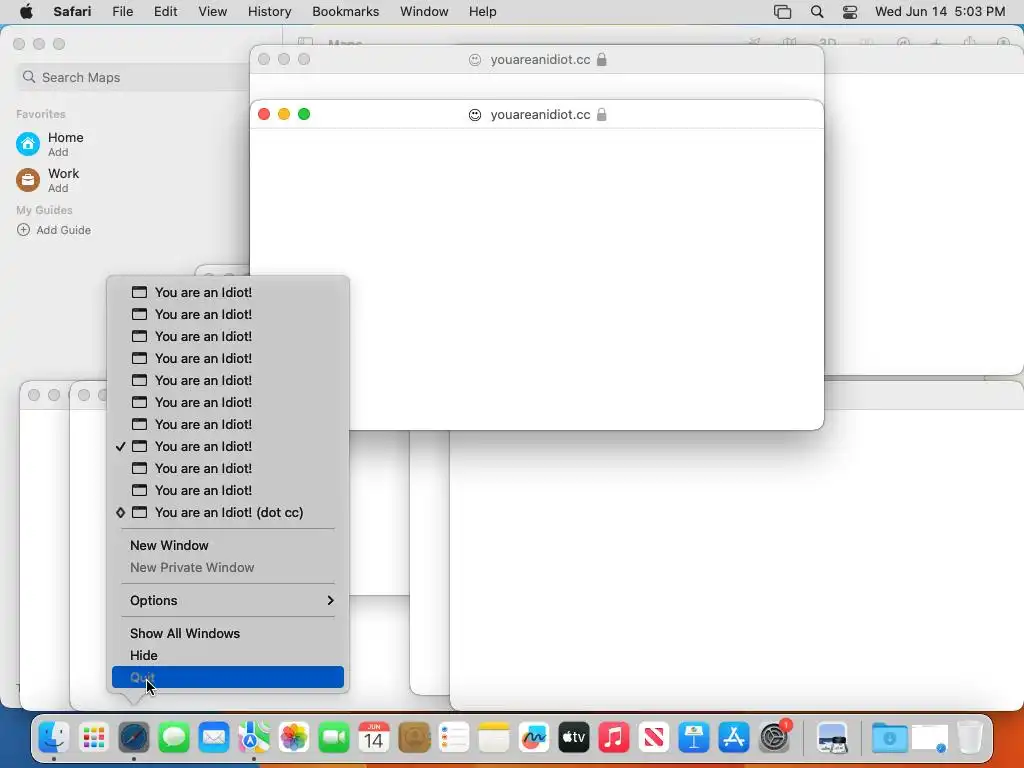The height and width of the screenshot is (768, 1024).
Task: Click Add Guide in Maps sidebar
Action: (x=54, y=230)
